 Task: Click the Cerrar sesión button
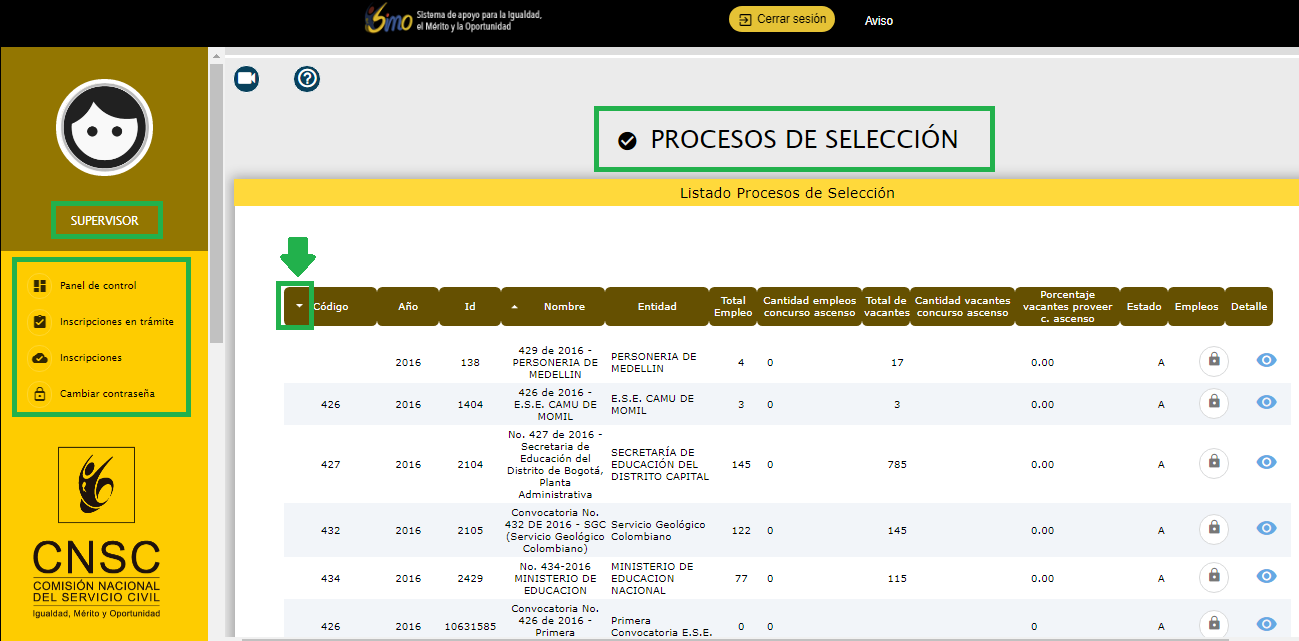(x=781, y=20)
